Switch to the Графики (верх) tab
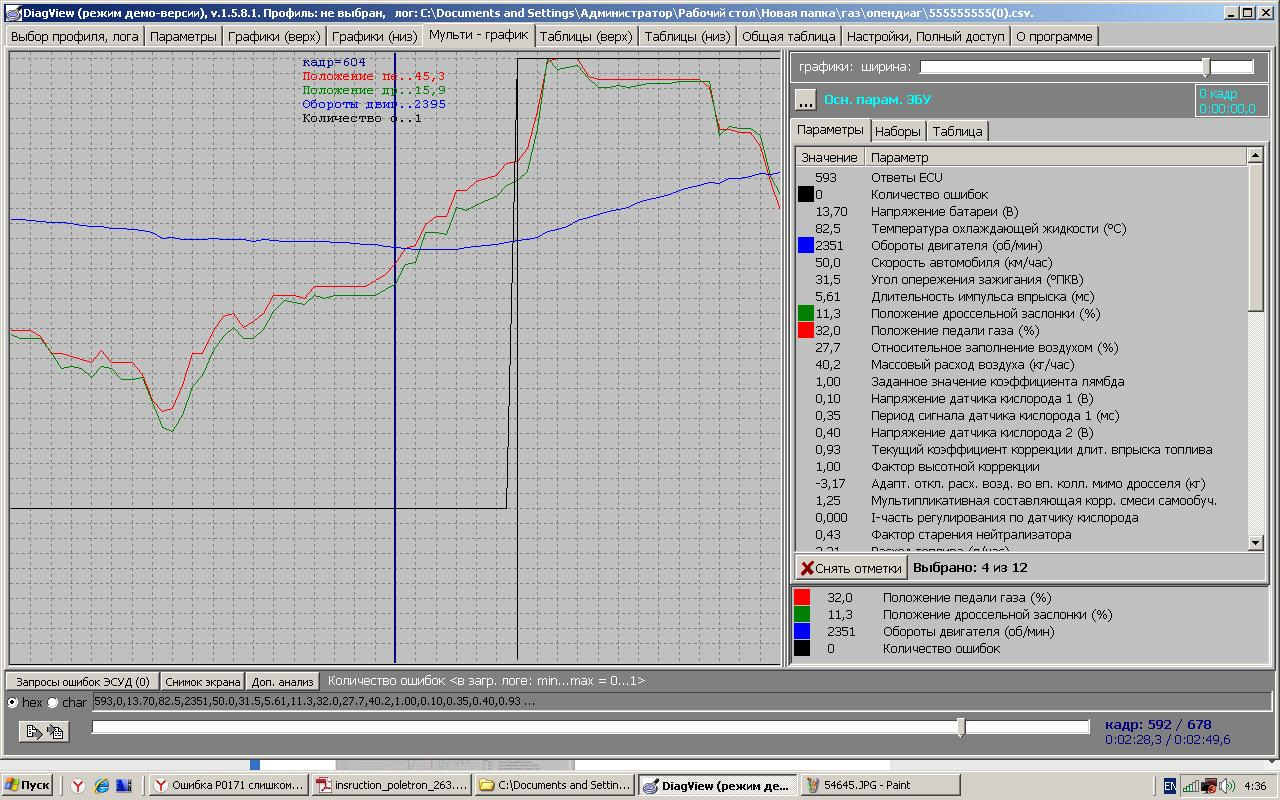The width and height of the screenshot is (1280, 800). click(x=274, y=36)
